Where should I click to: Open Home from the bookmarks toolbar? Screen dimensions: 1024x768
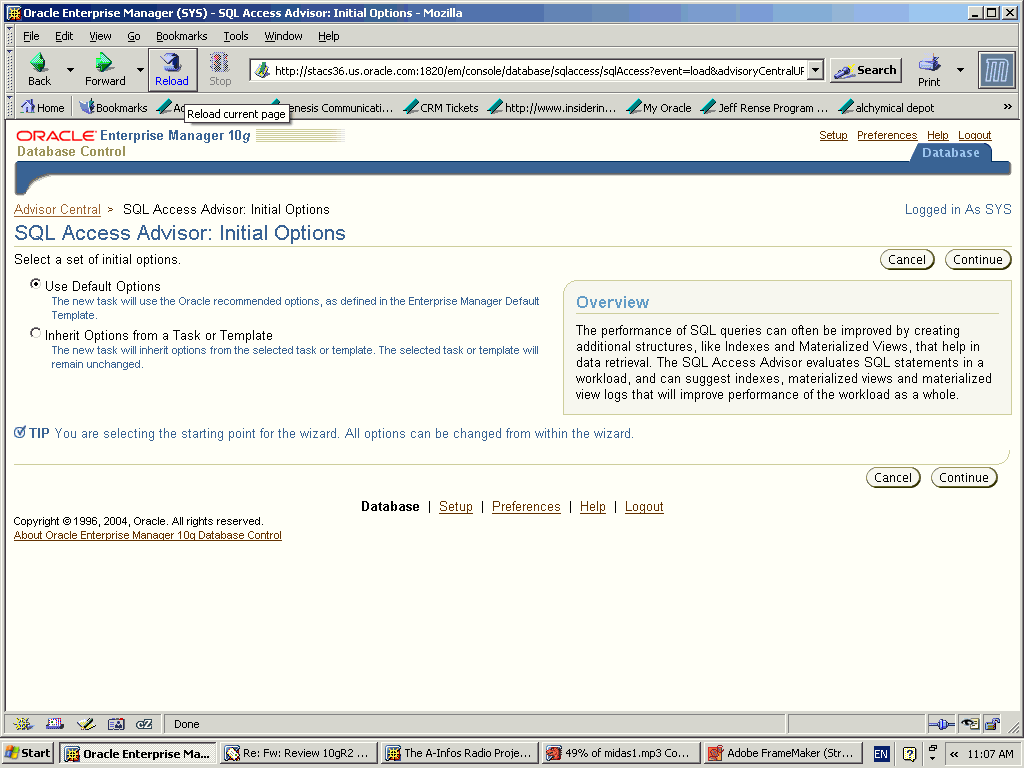(42, 108)
